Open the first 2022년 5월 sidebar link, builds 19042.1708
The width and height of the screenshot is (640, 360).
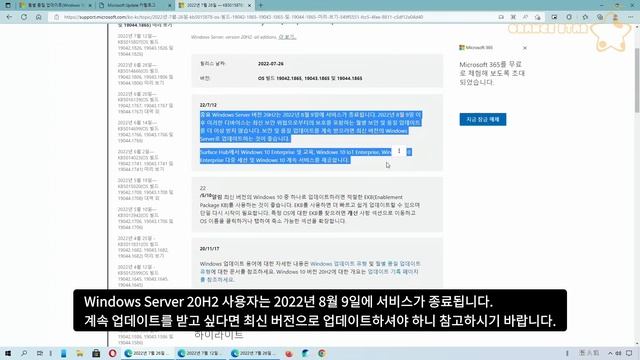[x=145, y=189]
